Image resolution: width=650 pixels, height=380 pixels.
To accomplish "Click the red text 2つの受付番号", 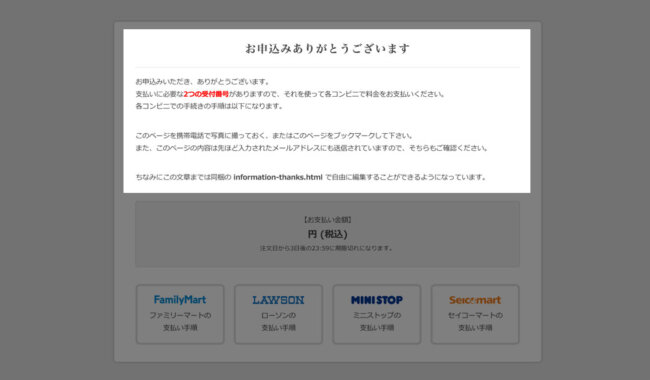I will click(x=206, y=94).
